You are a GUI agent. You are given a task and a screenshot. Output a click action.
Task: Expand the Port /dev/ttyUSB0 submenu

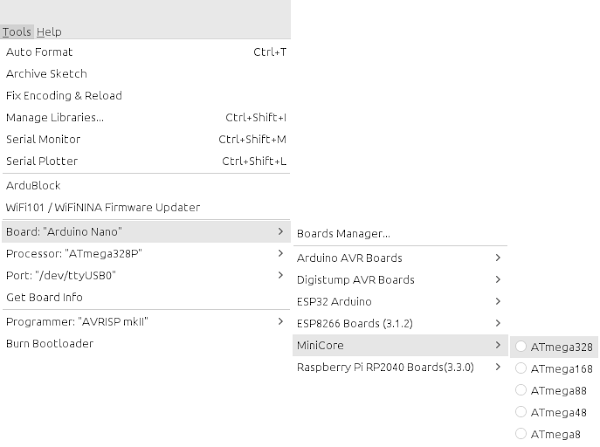pos(146,276)
